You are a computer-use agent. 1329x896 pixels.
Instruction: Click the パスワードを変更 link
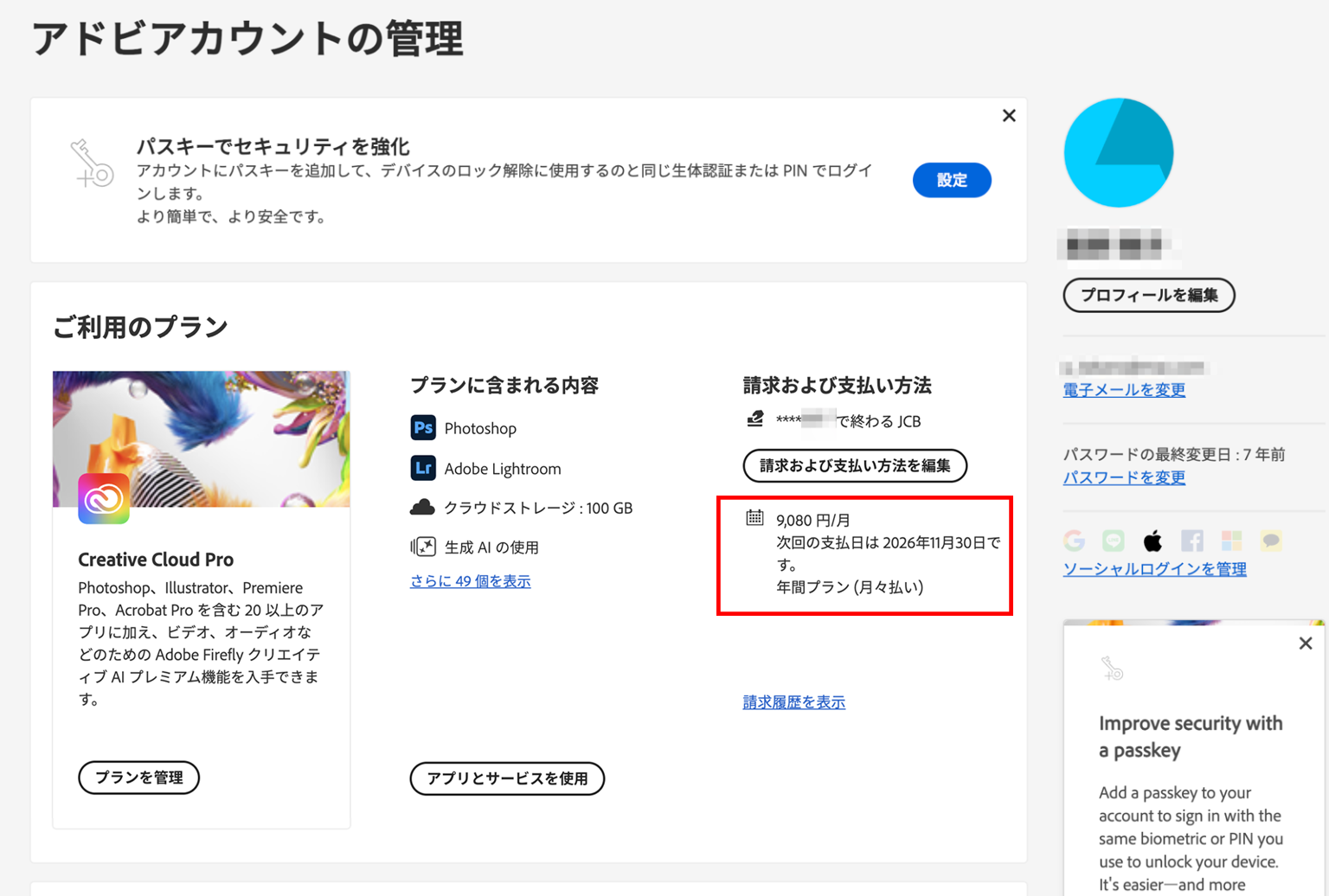[x=1123, y=477]
